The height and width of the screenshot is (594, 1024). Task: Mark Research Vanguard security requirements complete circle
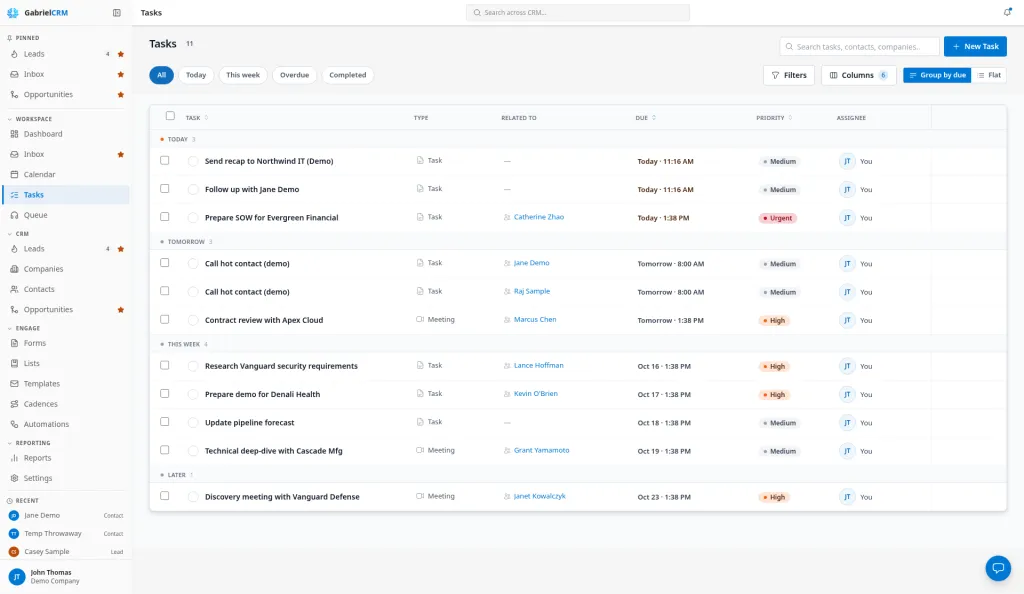click(x=193, y=366)
